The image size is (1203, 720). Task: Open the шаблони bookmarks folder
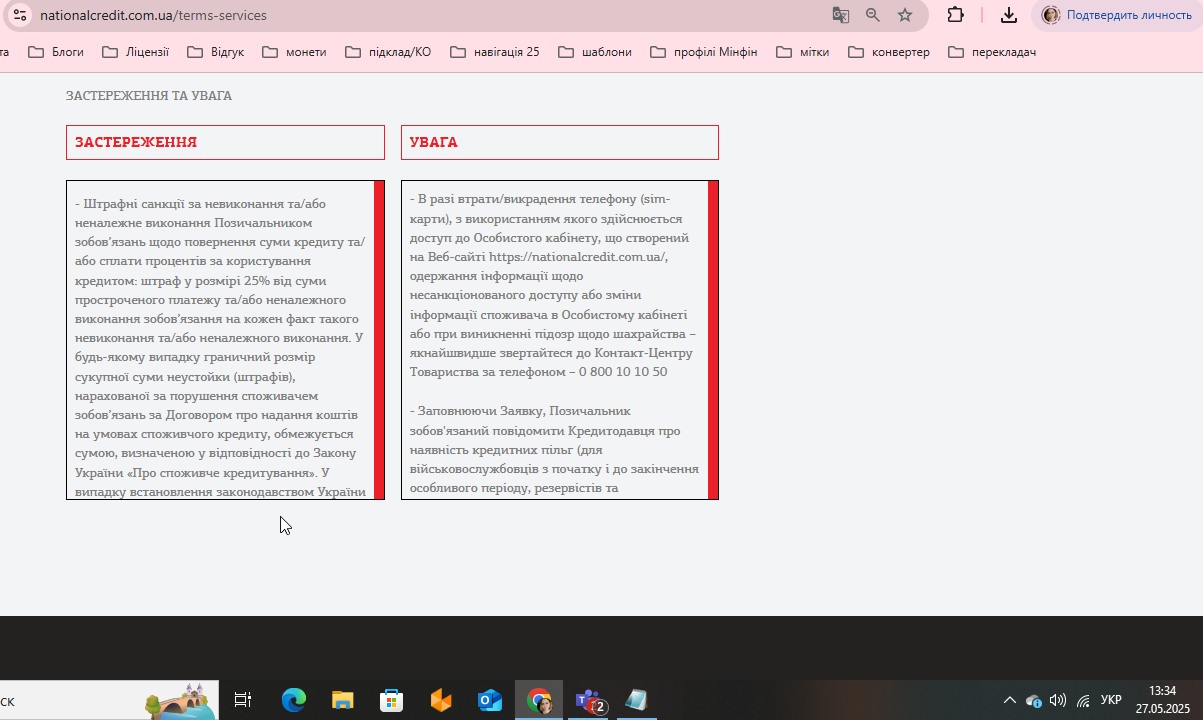pos(595,52)
